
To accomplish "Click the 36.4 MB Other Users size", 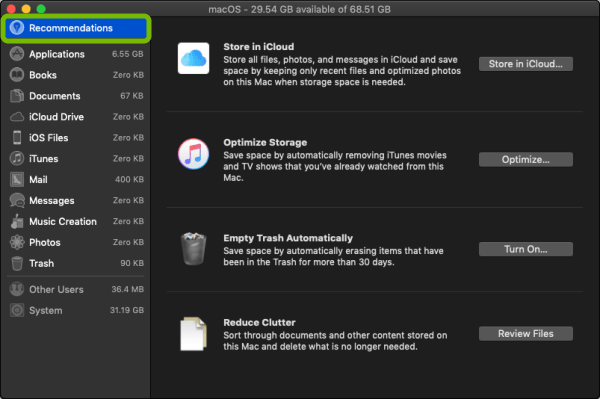I will click(127, 289).
